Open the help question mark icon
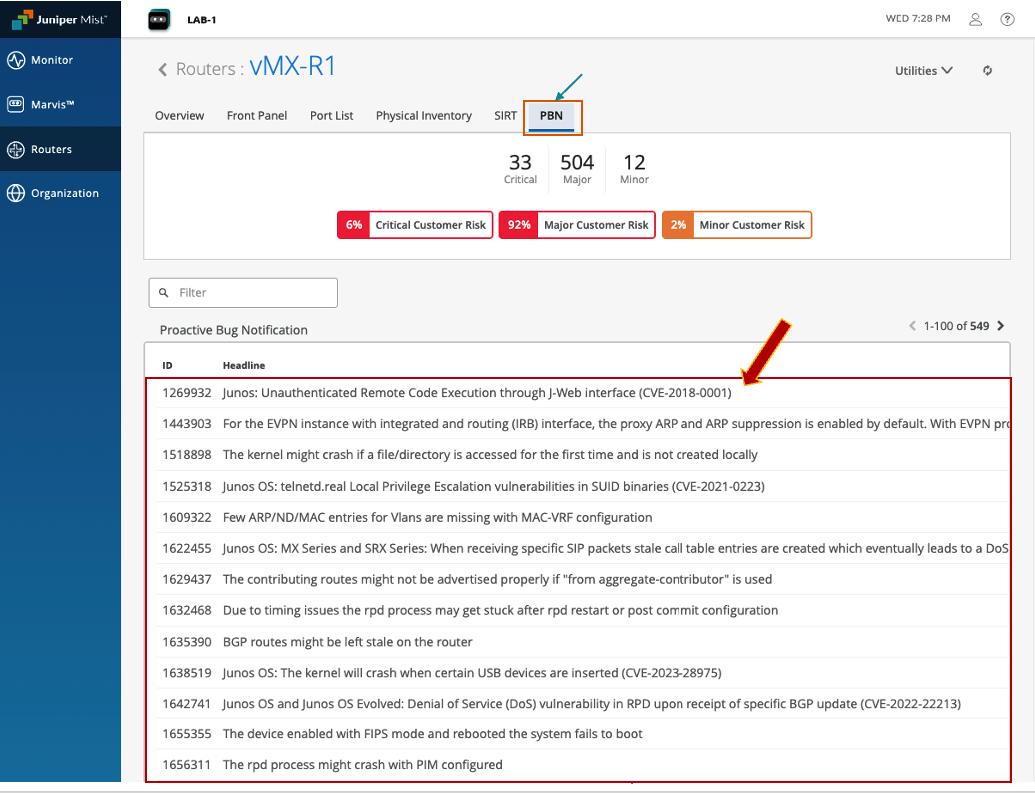 pos(1007,19)
